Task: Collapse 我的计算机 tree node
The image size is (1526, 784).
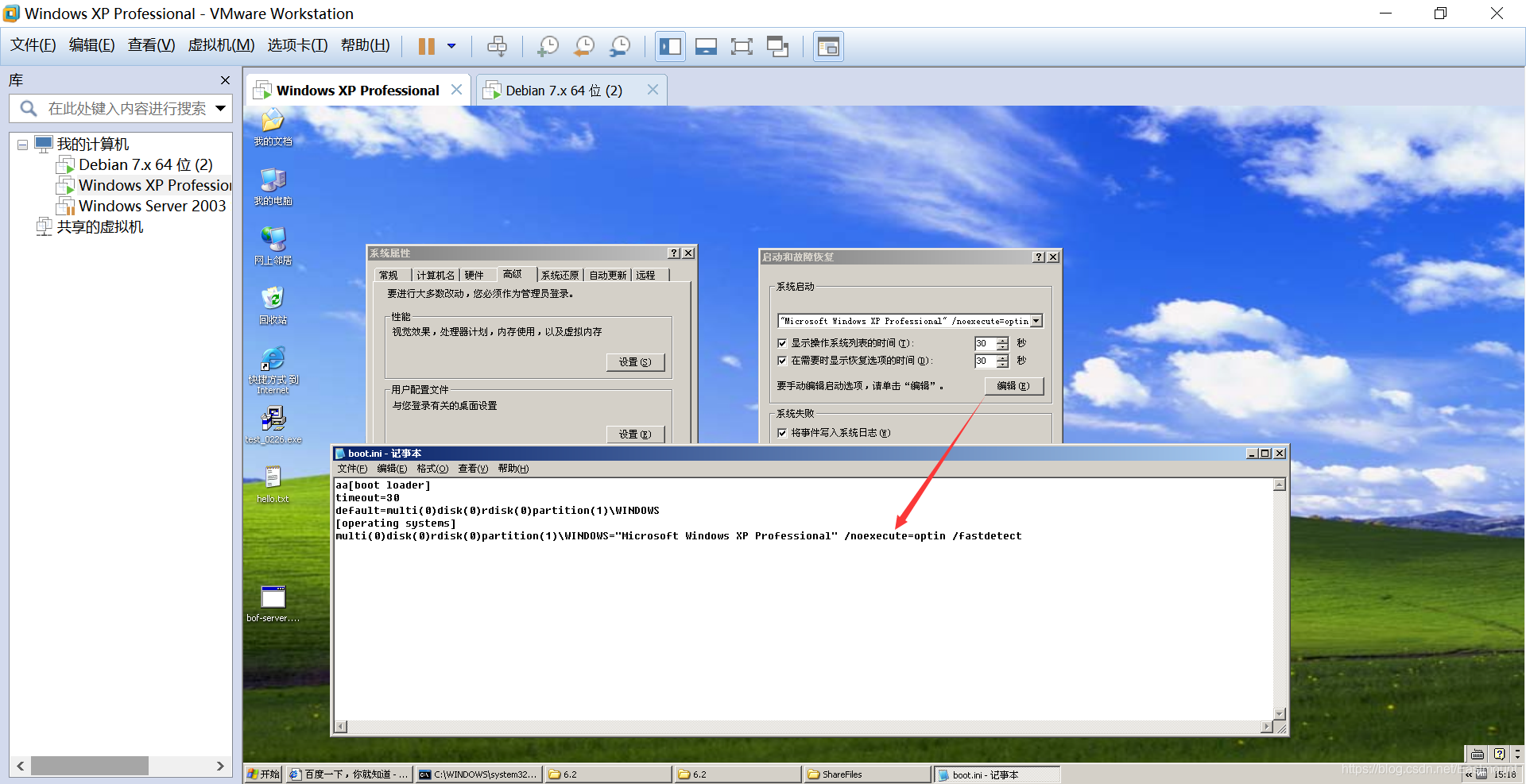Action: pos(22,145)
